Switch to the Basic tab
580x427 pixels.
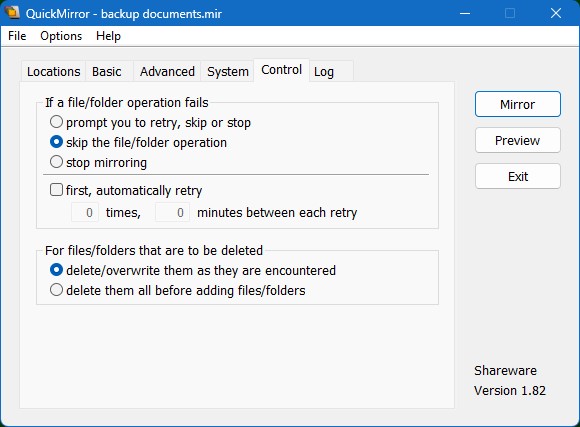click(x=107, y=71)
